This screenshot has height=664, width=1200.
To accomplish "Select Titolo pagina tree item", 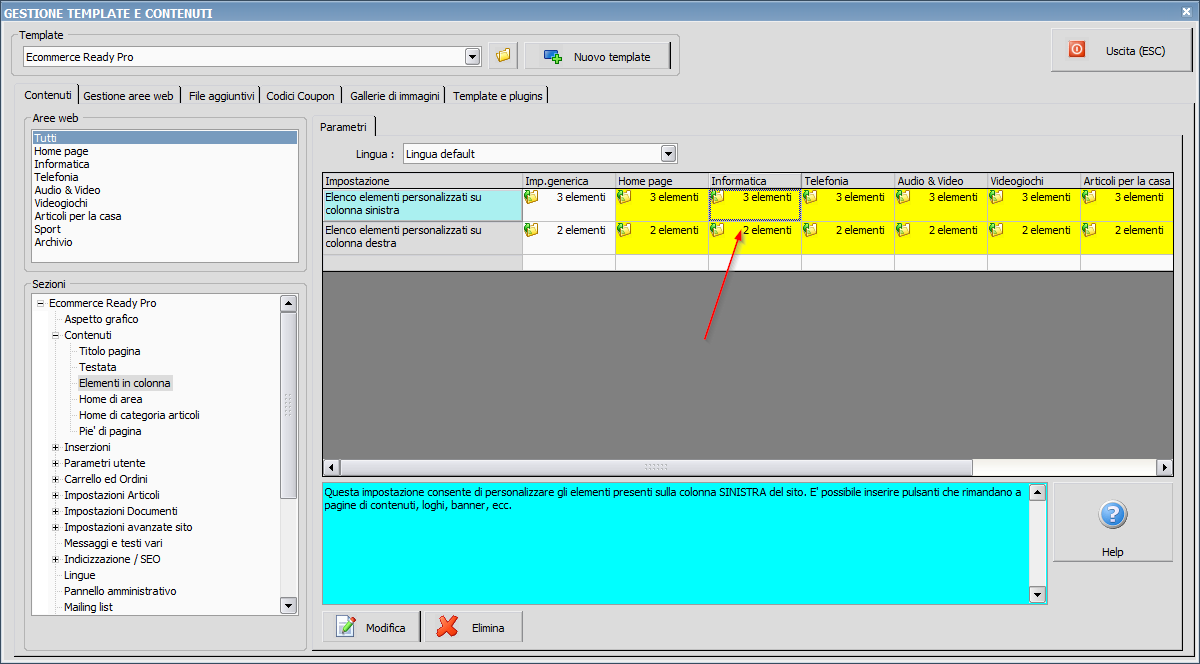I will tap(110, 351).
